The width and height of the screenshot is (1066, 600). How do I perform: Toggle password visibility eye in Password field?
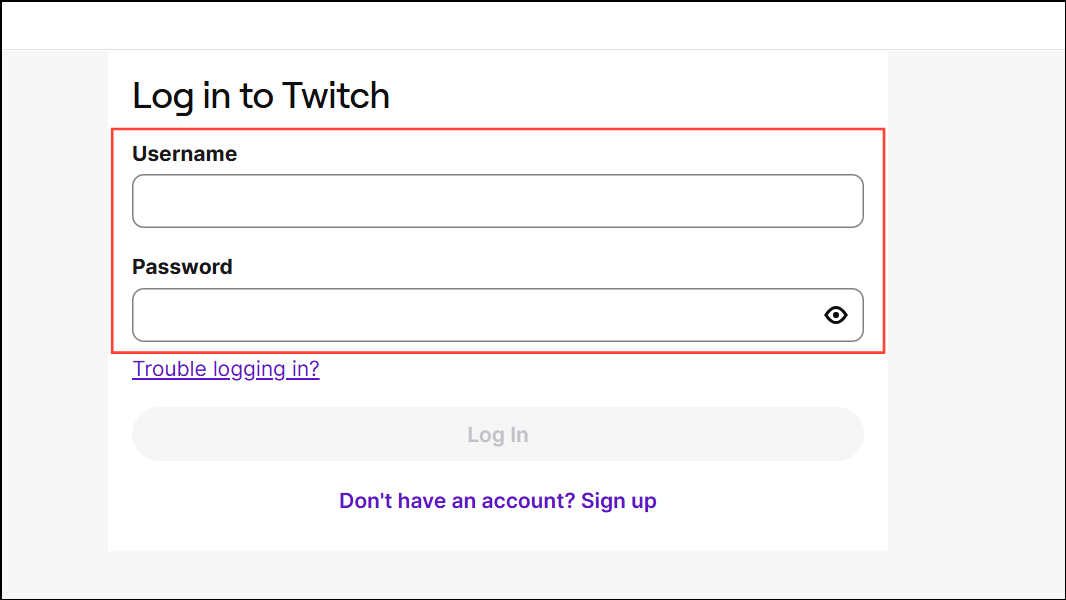tap(836, 315)
